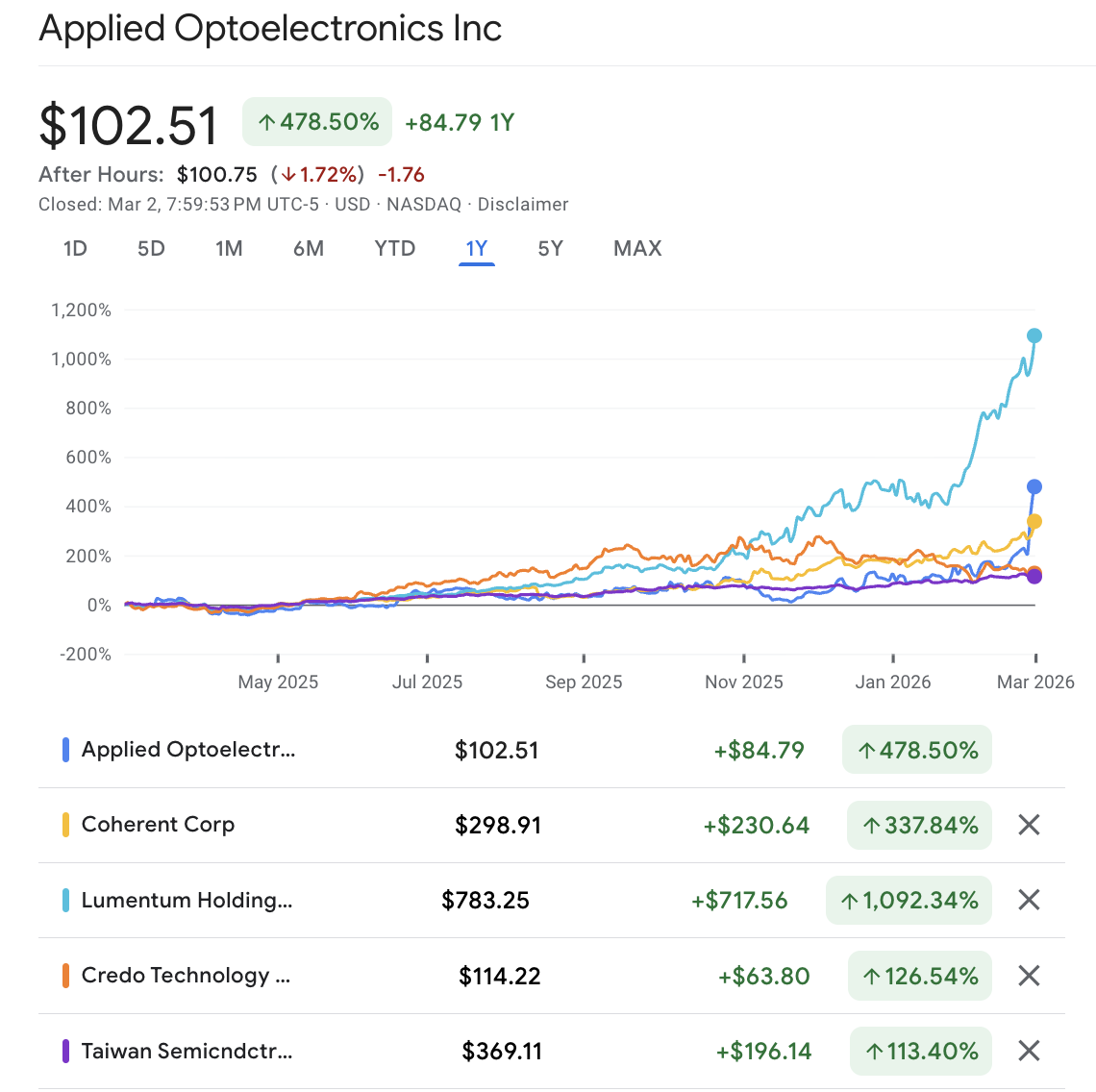The image size is (1096, 1092).
Task: Click X to remove Credo Technology
Action: coord(1029,976)
